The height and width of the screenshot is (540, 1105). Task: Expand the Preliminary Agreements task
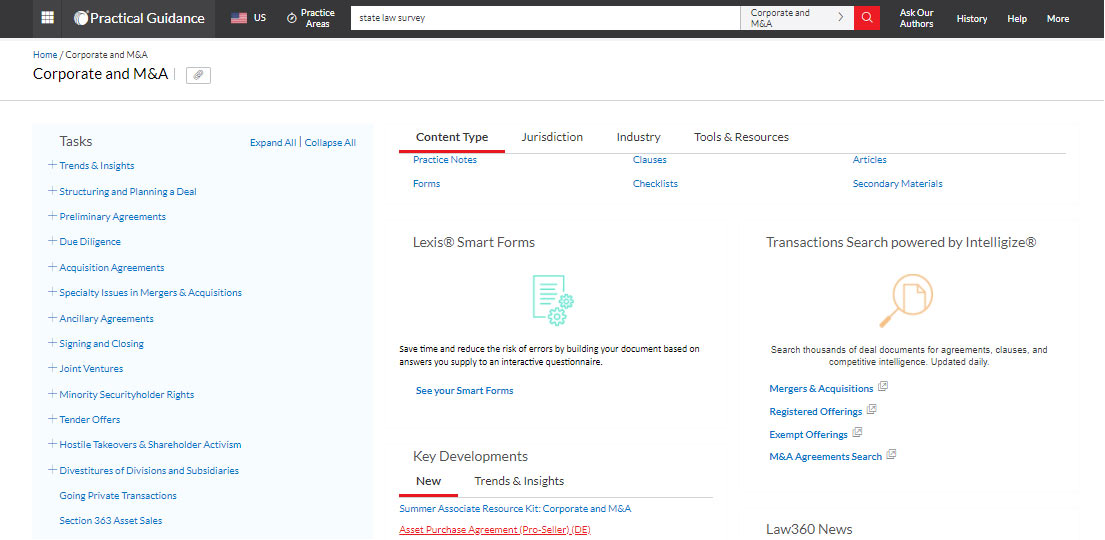(52, 216)
